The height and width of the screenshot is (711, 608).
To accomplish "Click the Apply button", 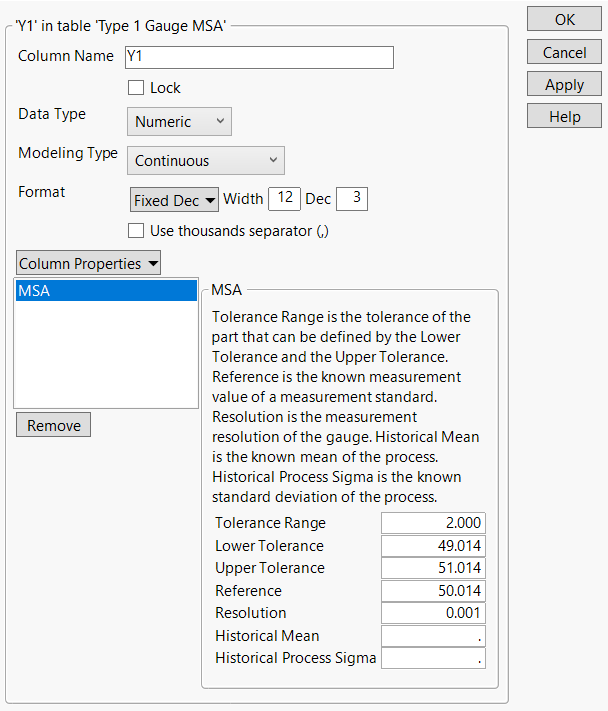I will pos(565,85).
